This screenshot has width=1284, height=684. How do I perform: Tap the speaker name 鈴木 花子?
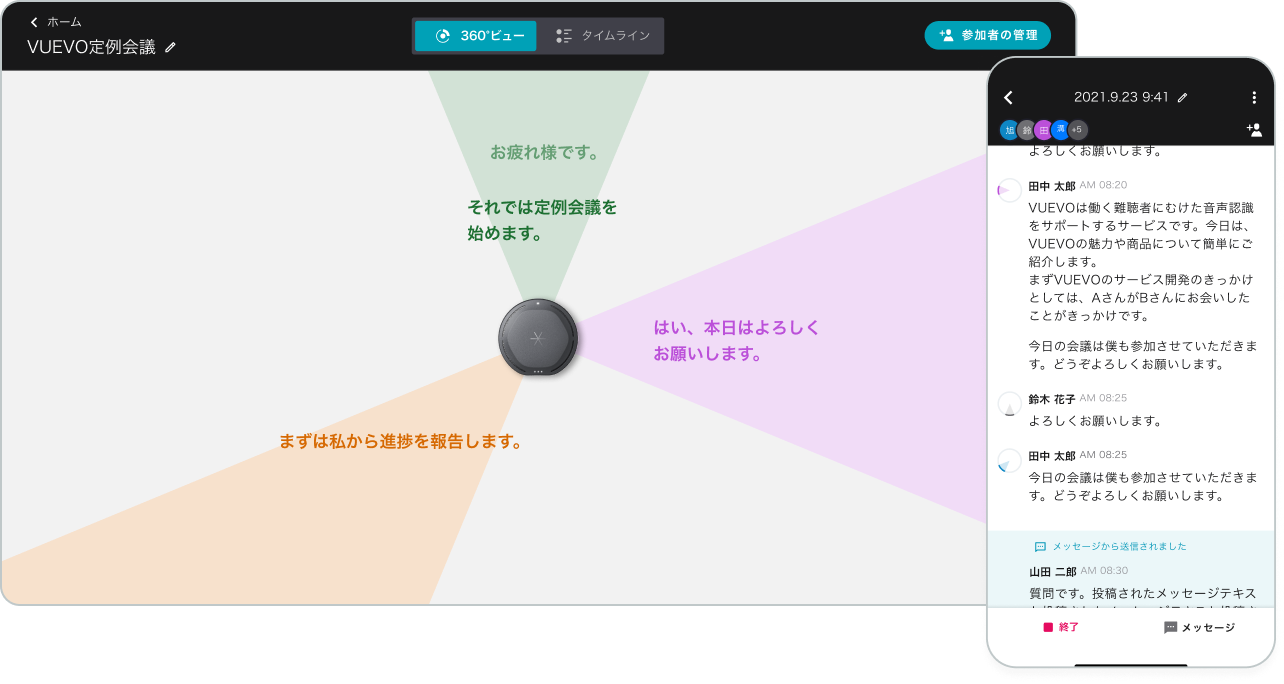[1052, 399]
